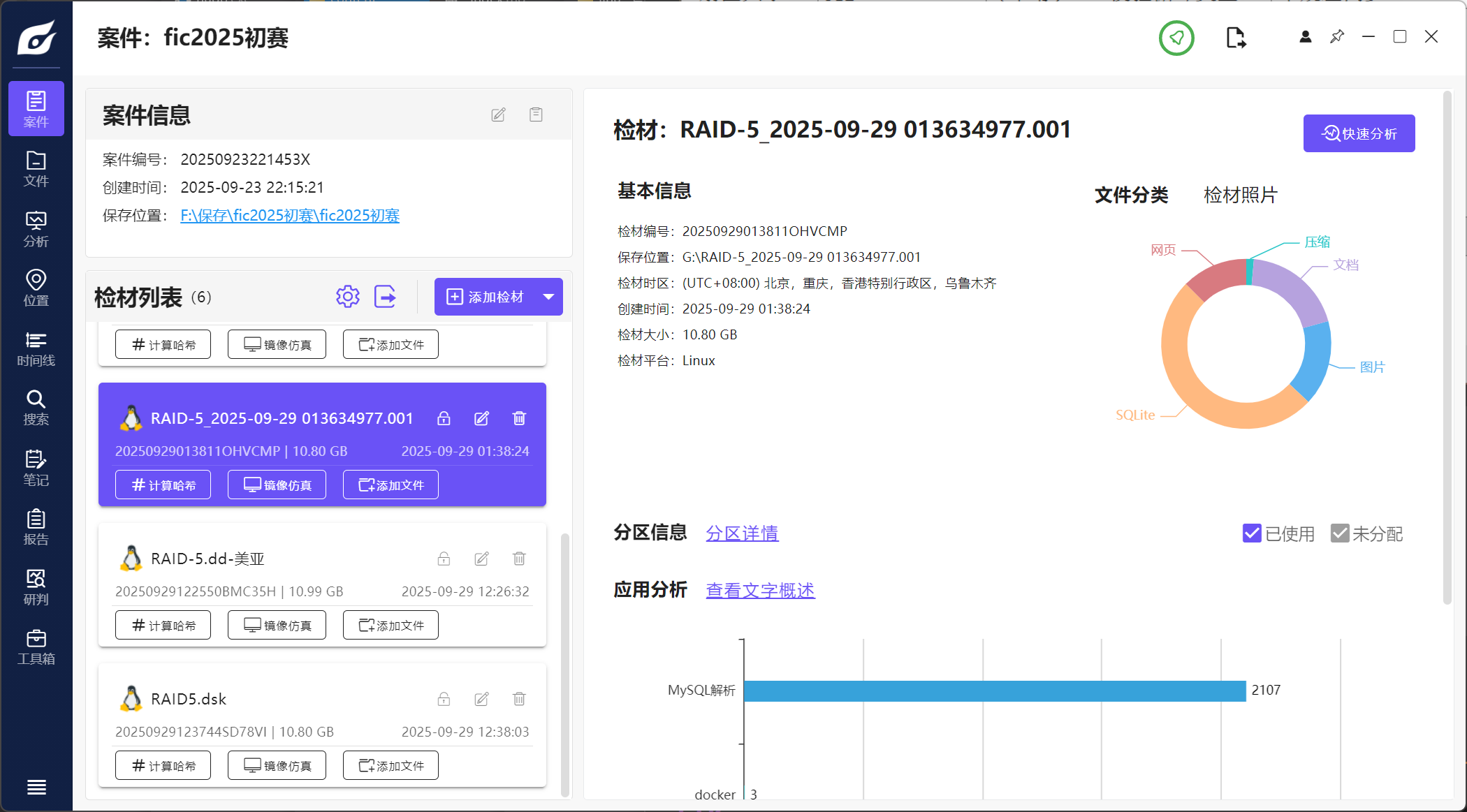Delete the RAID5.dsk evidence item

point(519,699)
